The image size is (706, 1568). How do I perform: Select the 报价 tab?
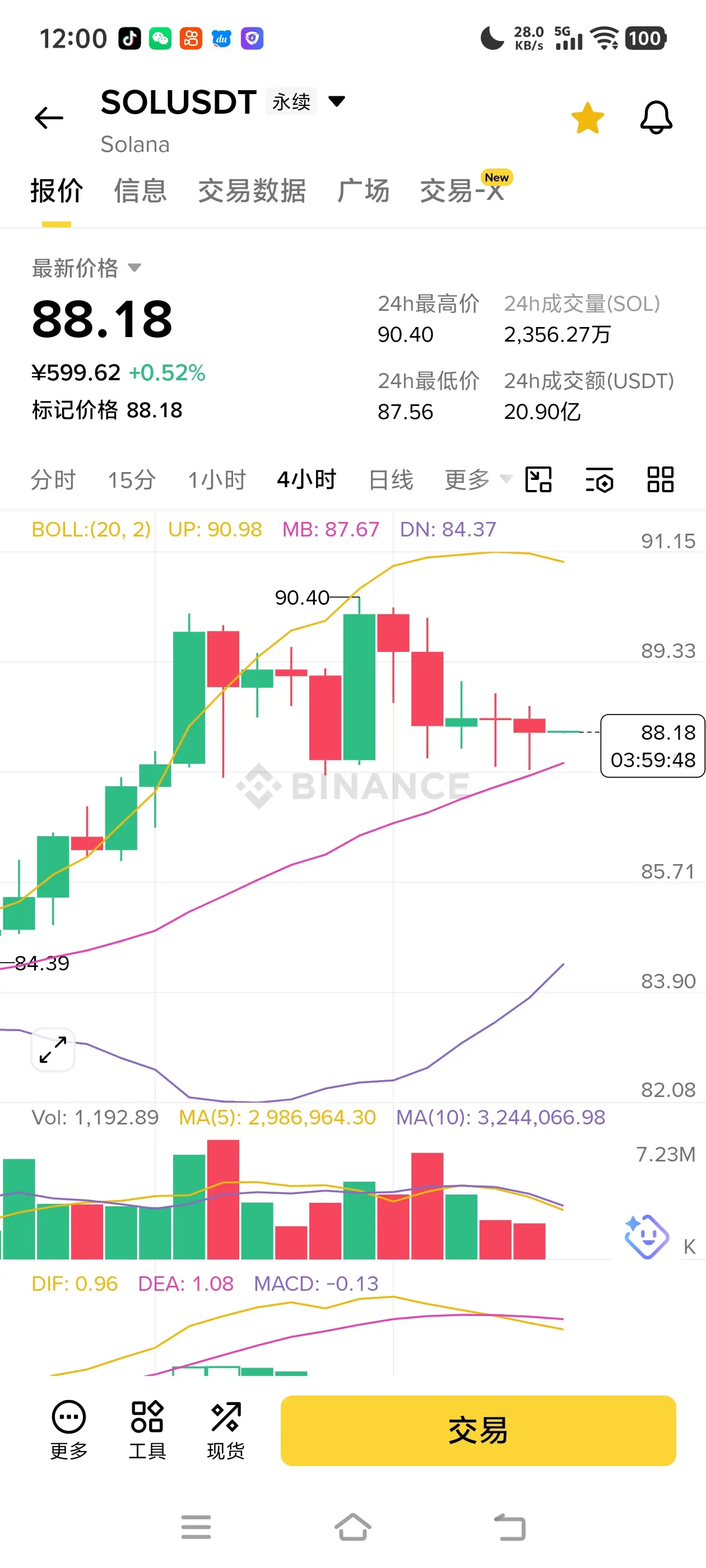click(x=57, y=191)
